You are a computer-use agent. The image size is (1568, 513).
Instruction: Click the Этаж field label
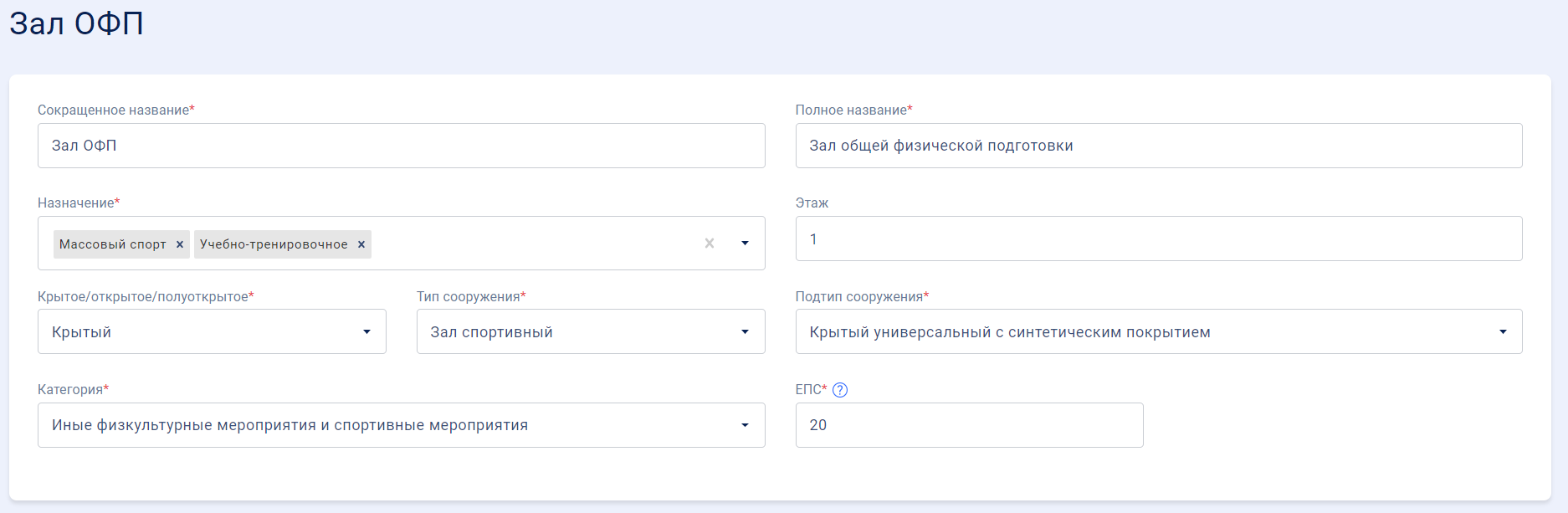812,203
